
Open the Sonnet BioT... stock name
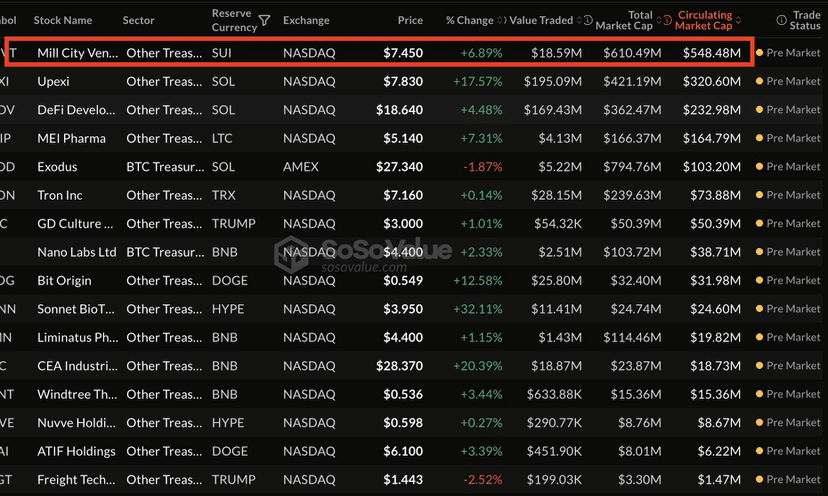(x=76, y=309)
